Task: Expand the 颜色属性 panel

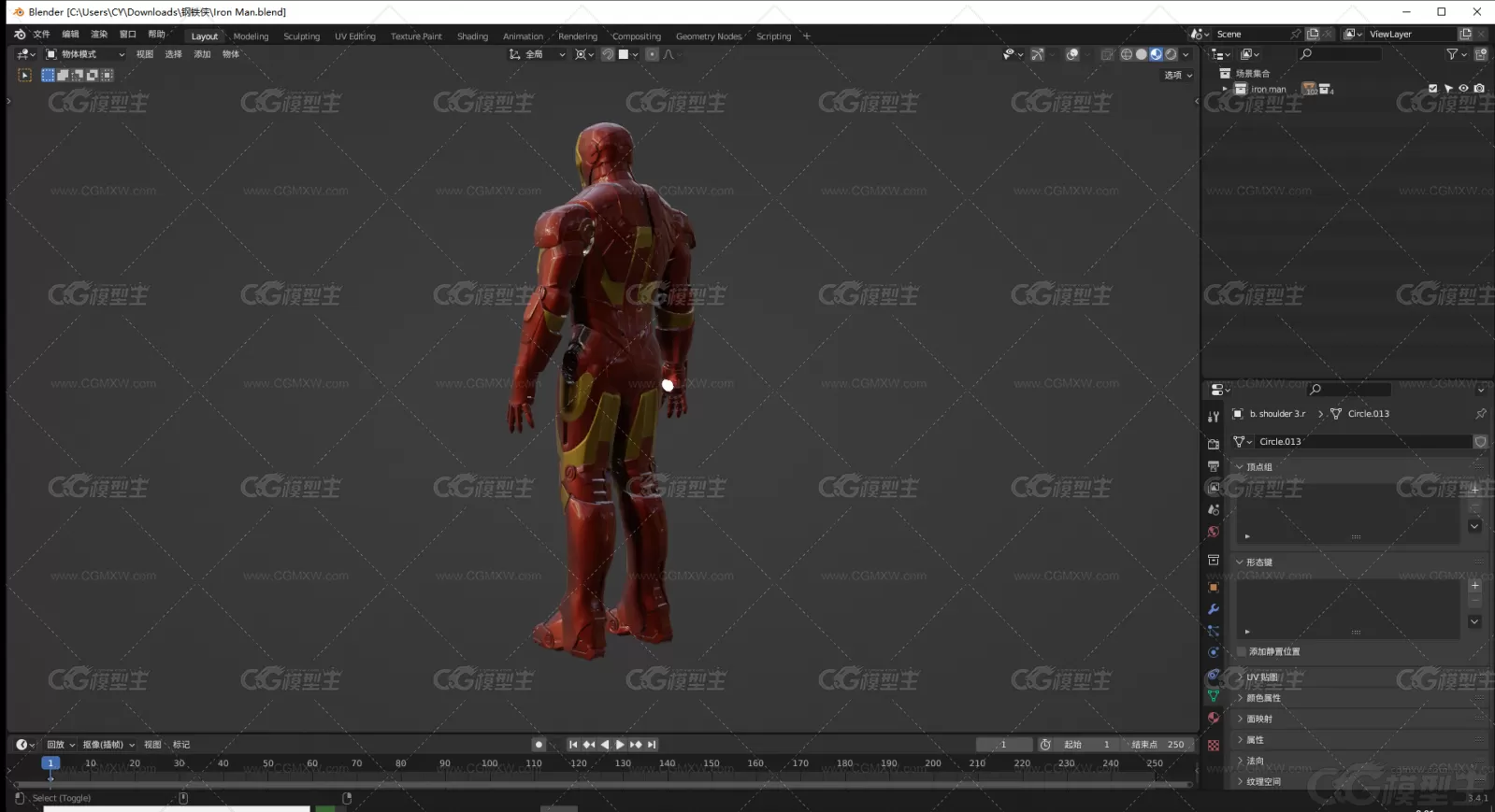Action: click(x=1258, y=698)
